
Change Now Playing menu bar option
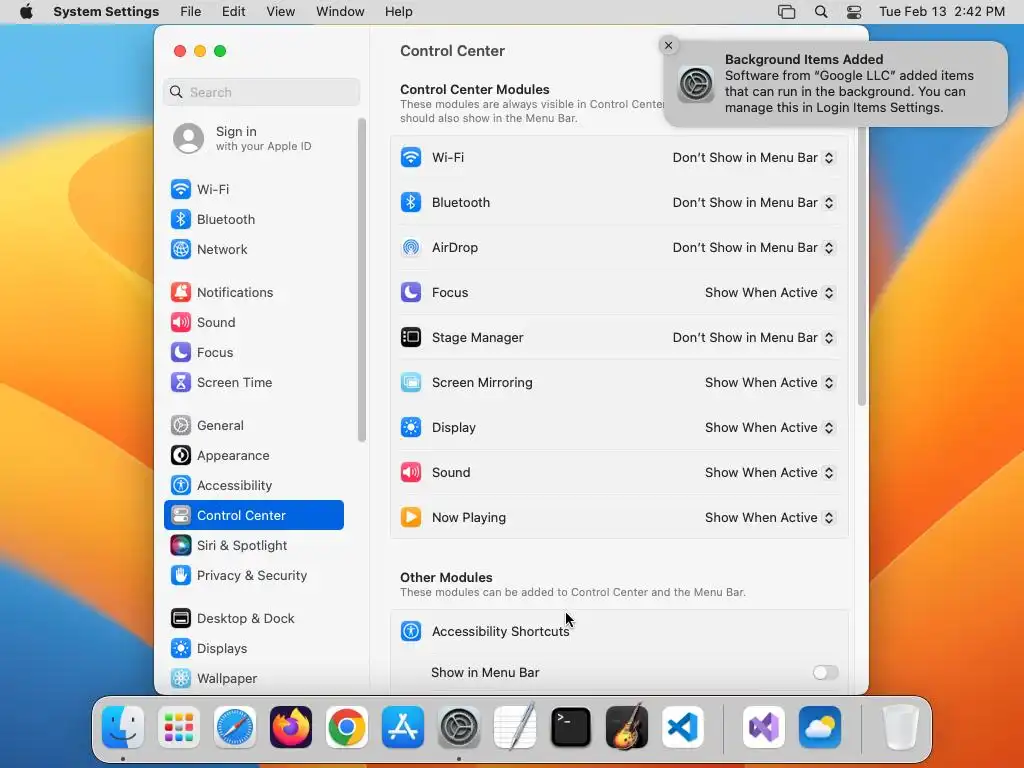(x=769, y=518)
